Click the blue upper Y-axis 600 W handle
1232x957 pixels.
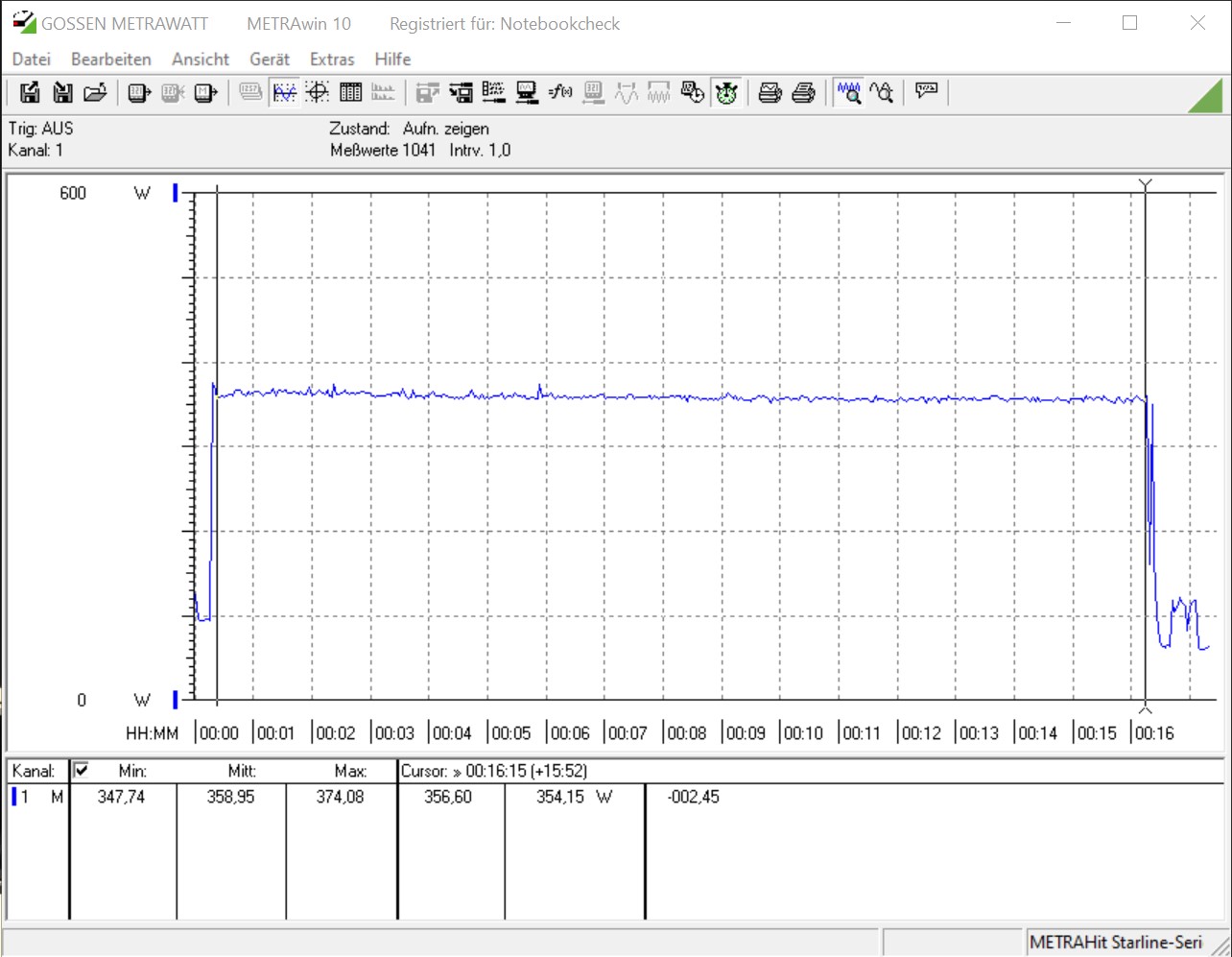[x=176, y=193]
